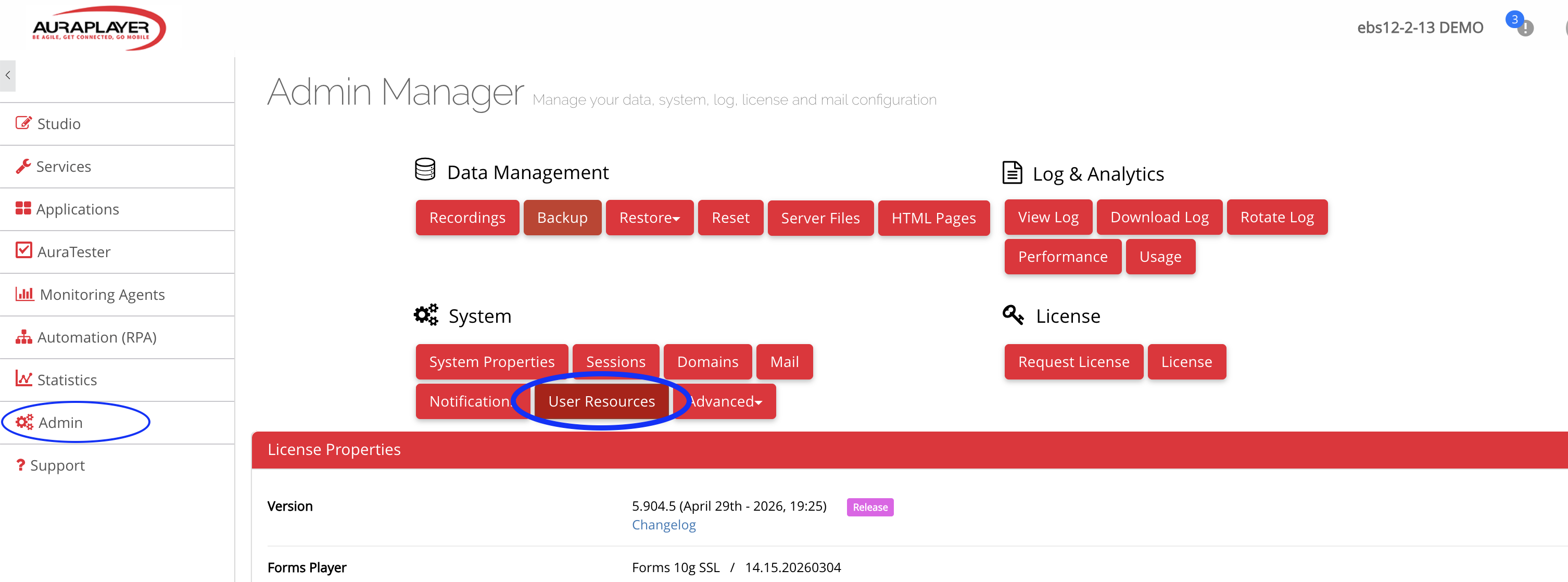Click the System Properties button
Image resolution: width=1568 pixels, height=582 pixels.
[x=491, y=362]
